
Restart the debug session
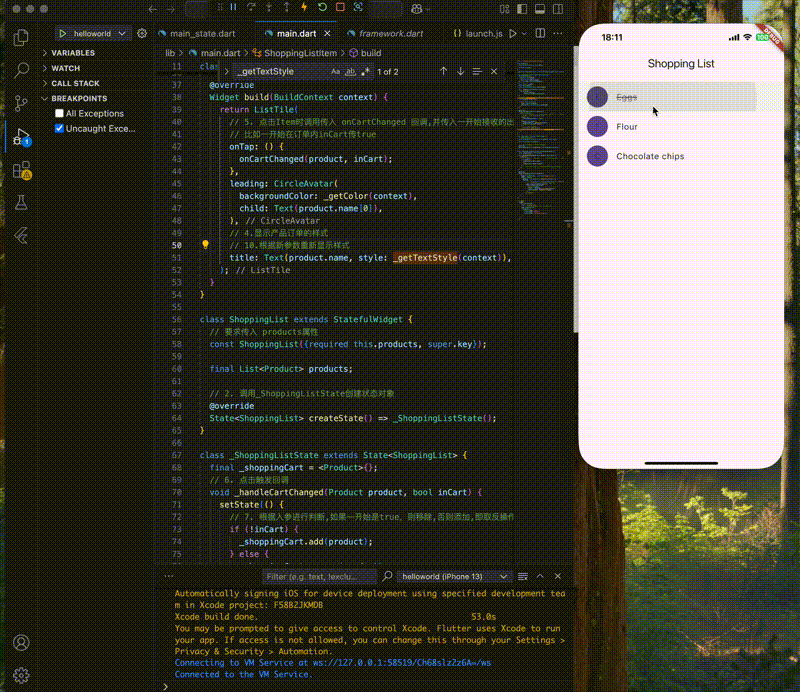(x=322, y=7)
